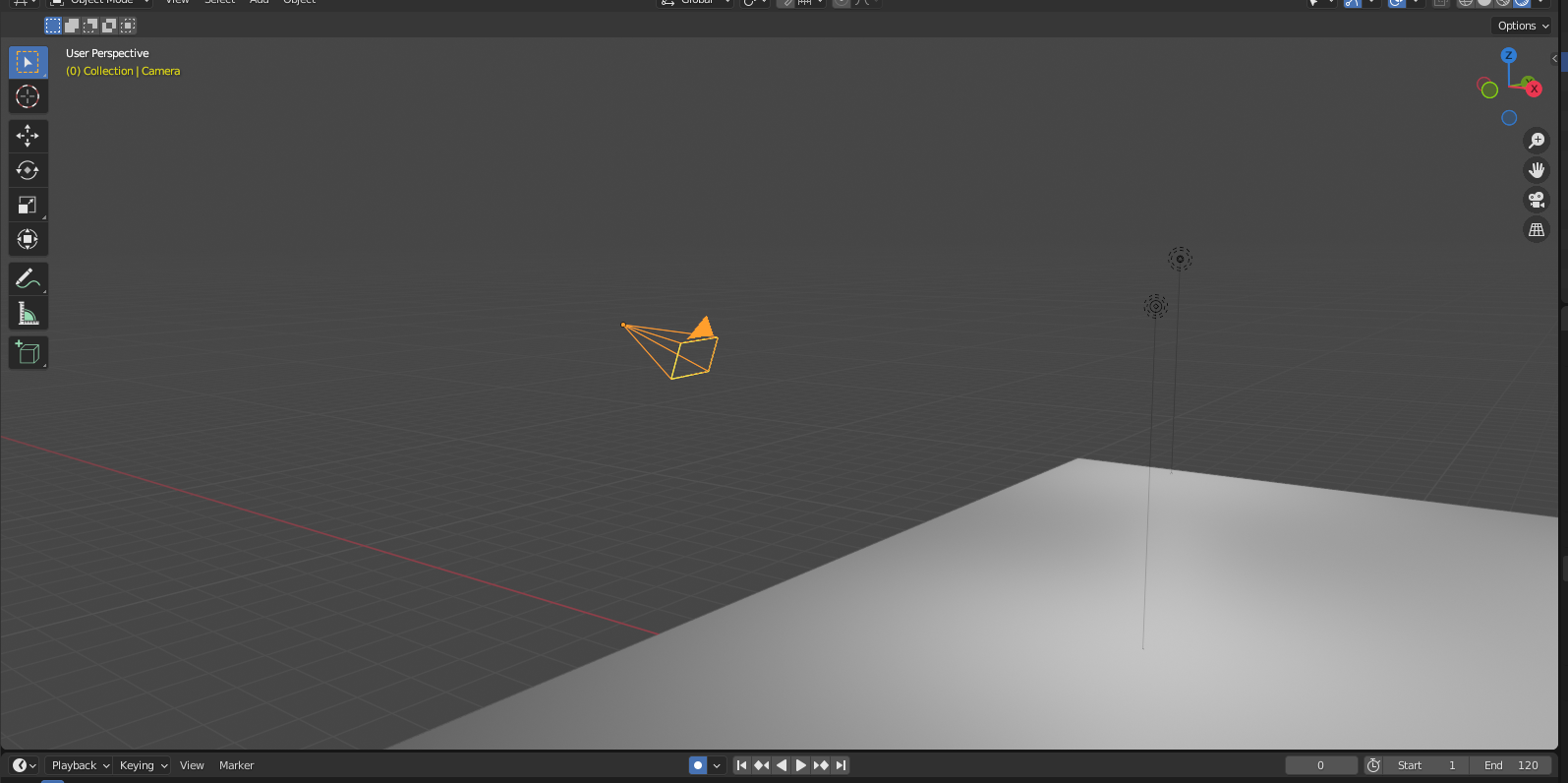Screen dimensions: 1568x783
Task: Toggle the camera view icon
Action: click(1537, 200)
